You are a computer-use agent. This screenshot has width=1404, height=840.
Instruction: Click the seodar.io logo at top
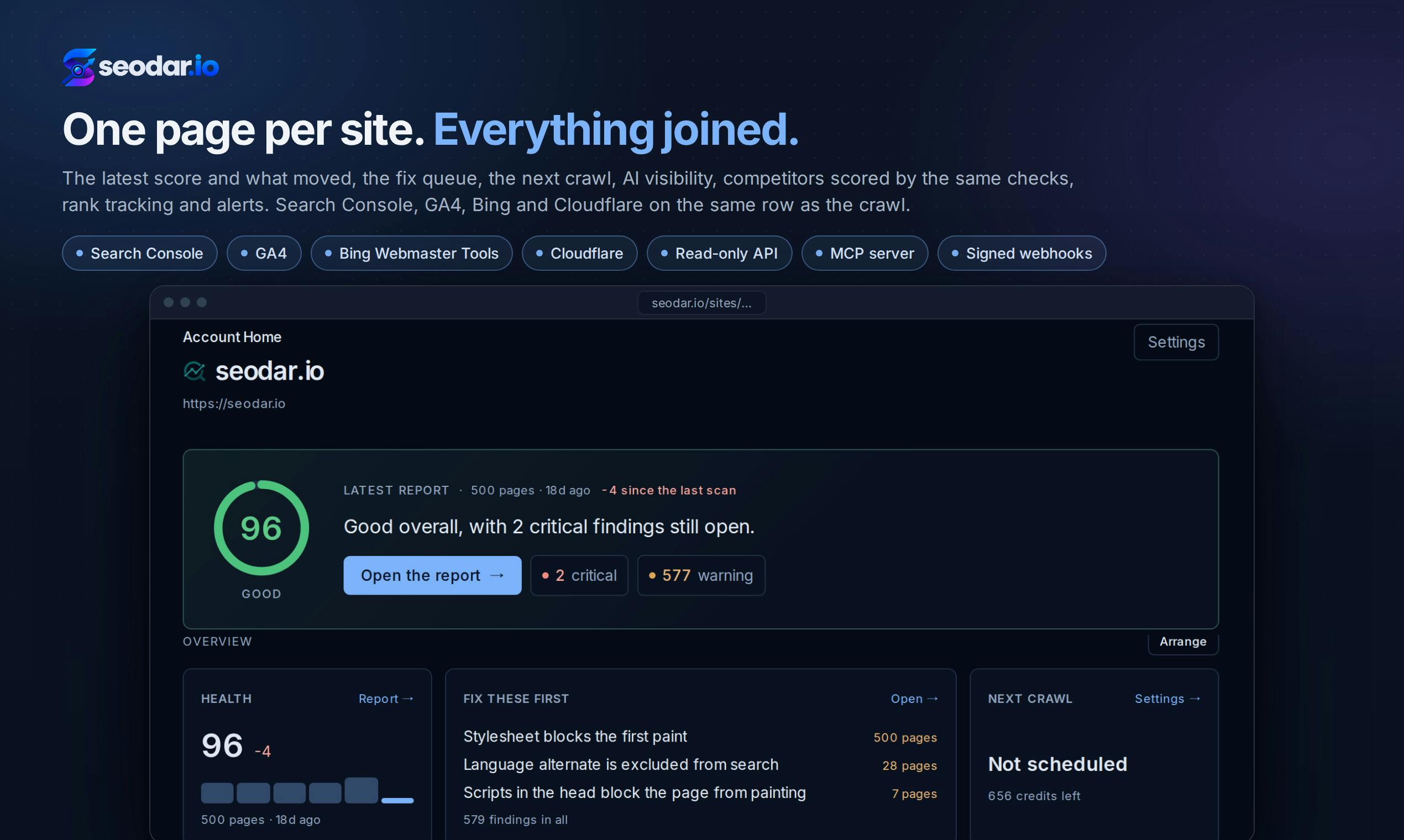coord(140,67)
